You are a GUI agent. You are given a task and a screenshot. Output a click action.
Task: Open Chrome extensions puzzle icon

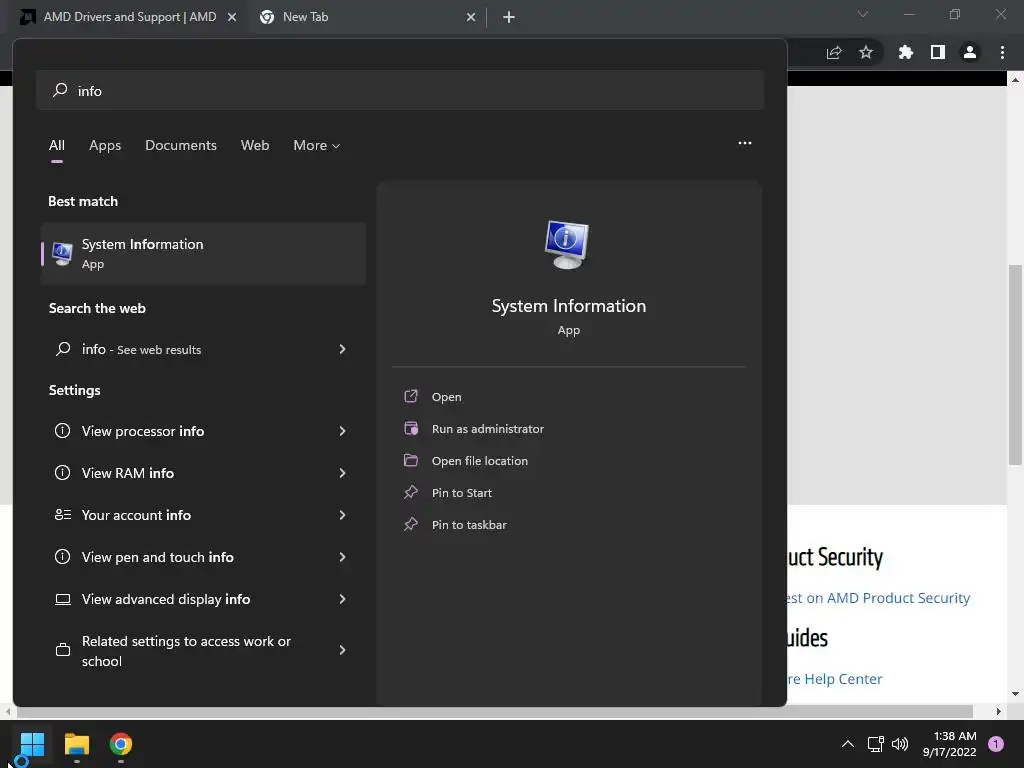pyautogui.click(x=905, y=52)
